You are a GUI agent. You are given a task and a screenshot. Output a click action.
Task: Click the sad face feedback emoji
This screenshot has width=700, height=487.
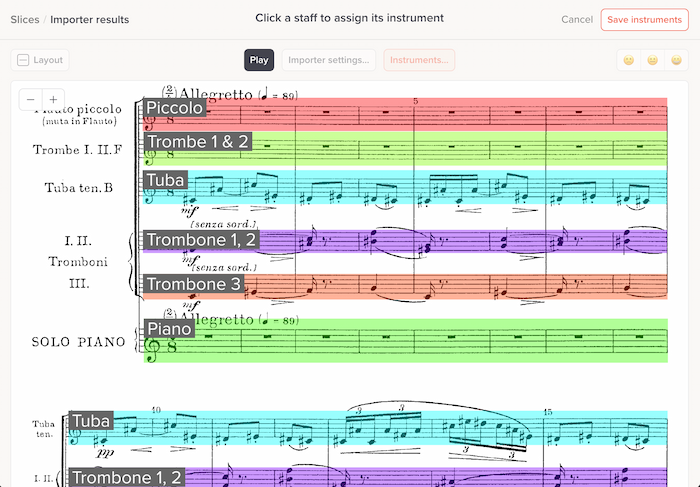[x=629, y=60]
